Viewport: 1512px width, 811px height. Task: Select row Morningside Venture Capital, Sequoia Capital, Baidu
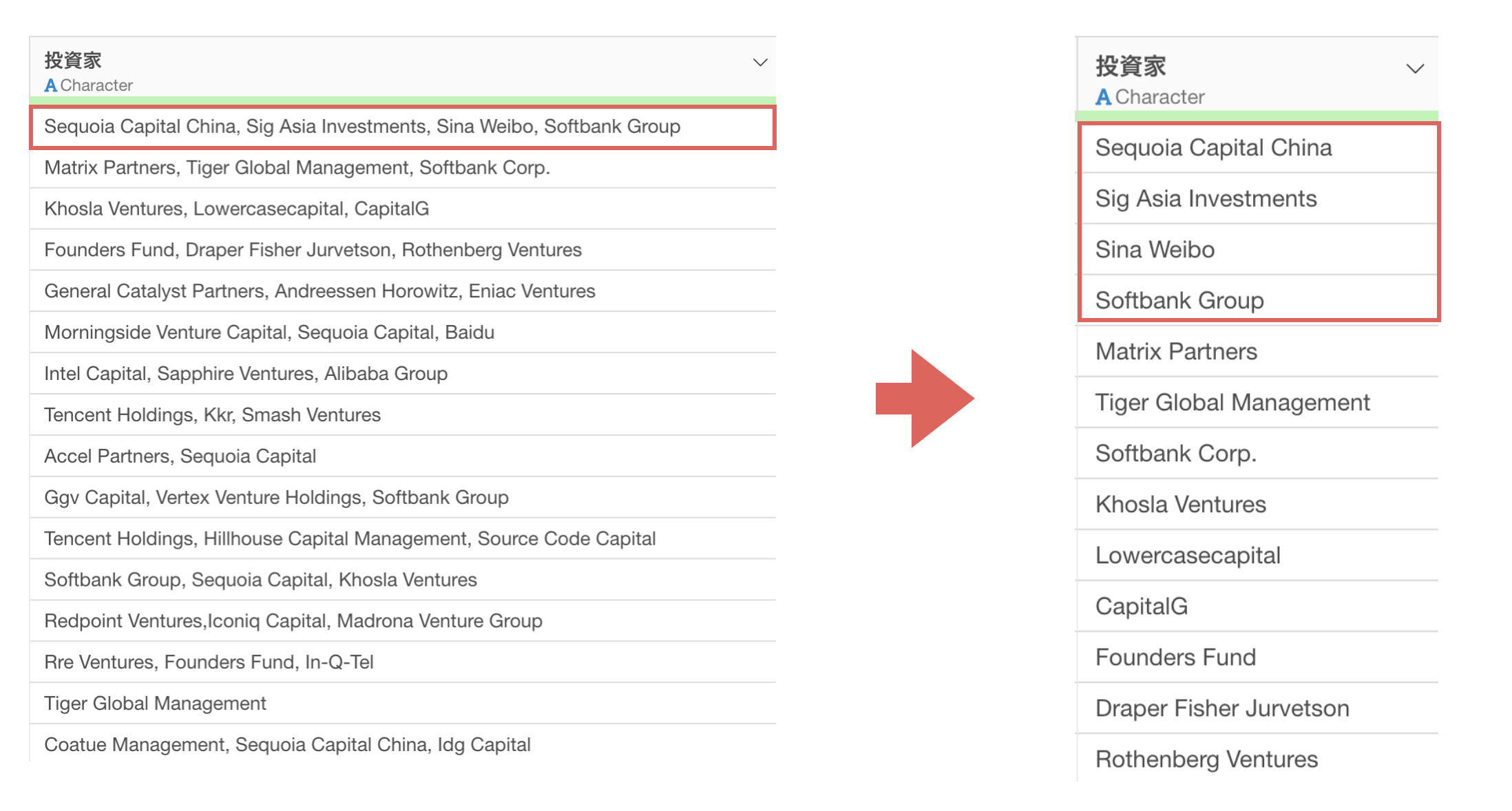[403, 333]
